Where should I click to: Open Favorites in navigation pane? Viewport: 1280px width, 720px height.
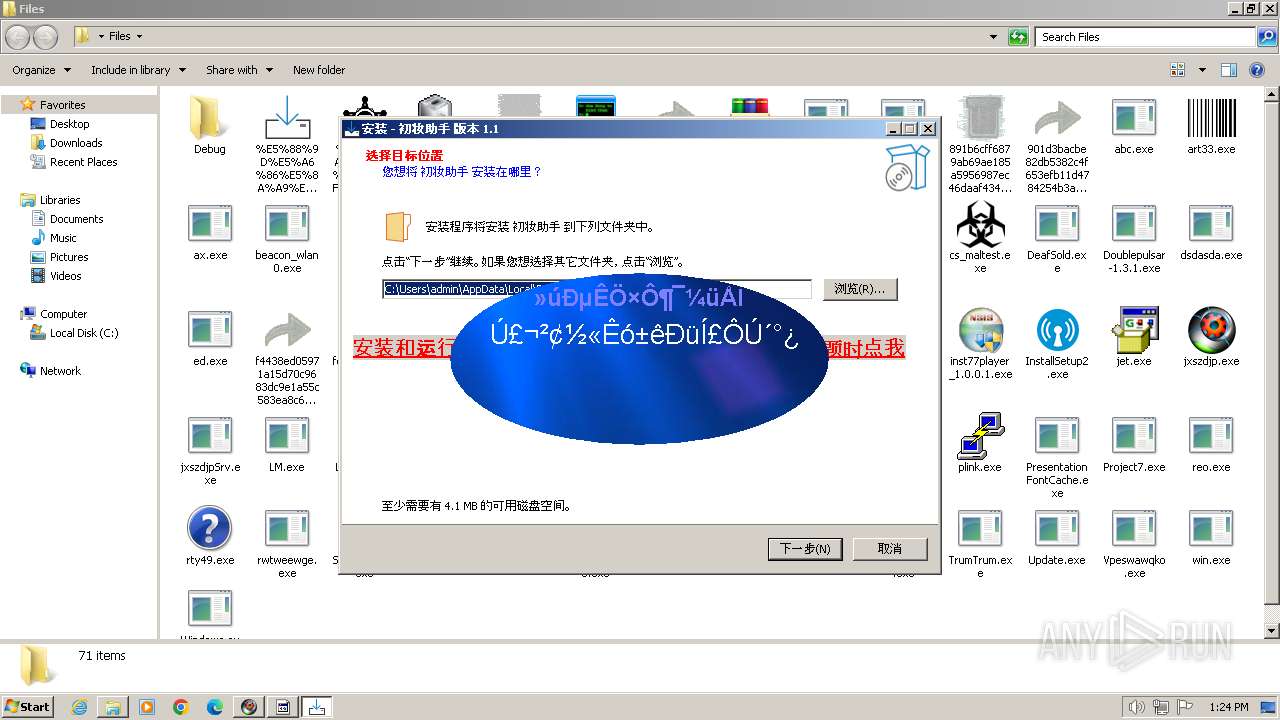click(62, 105)
